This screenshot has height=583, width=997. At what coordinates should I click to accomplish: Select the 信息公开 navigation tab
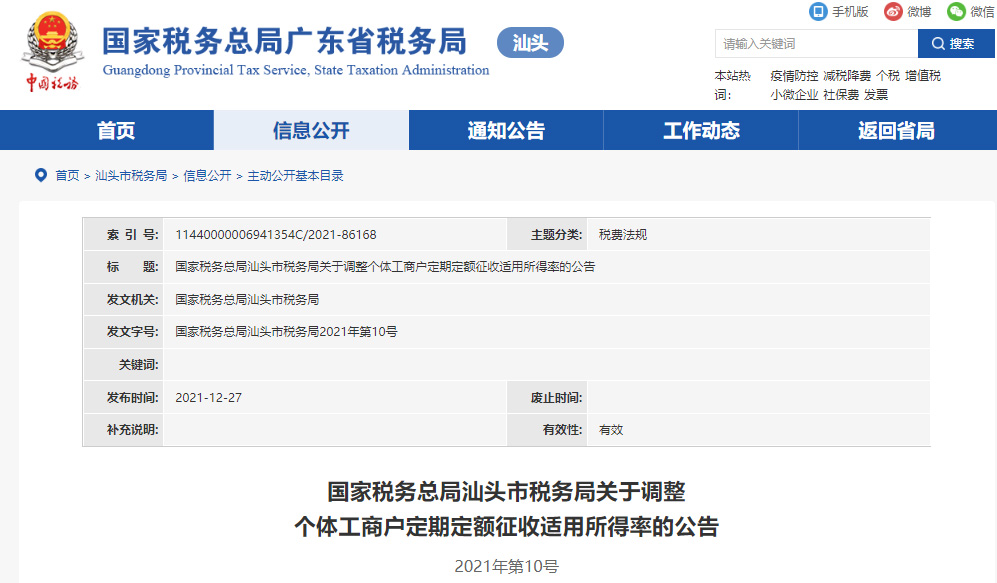click(311, 131)
